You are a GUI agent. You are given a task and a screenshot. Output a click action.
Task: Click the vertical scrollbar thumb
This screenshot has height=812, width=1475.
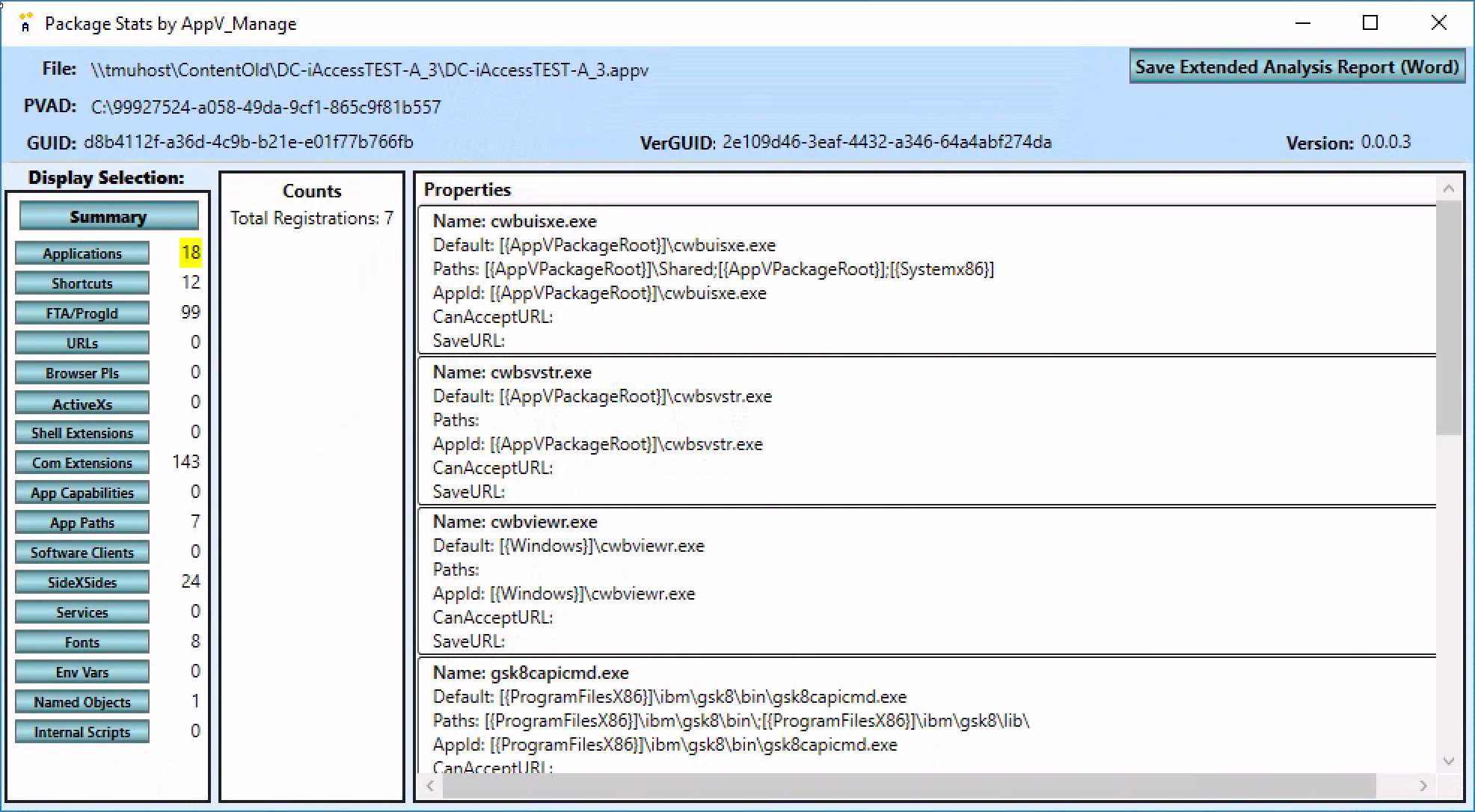coord(1448,318)
